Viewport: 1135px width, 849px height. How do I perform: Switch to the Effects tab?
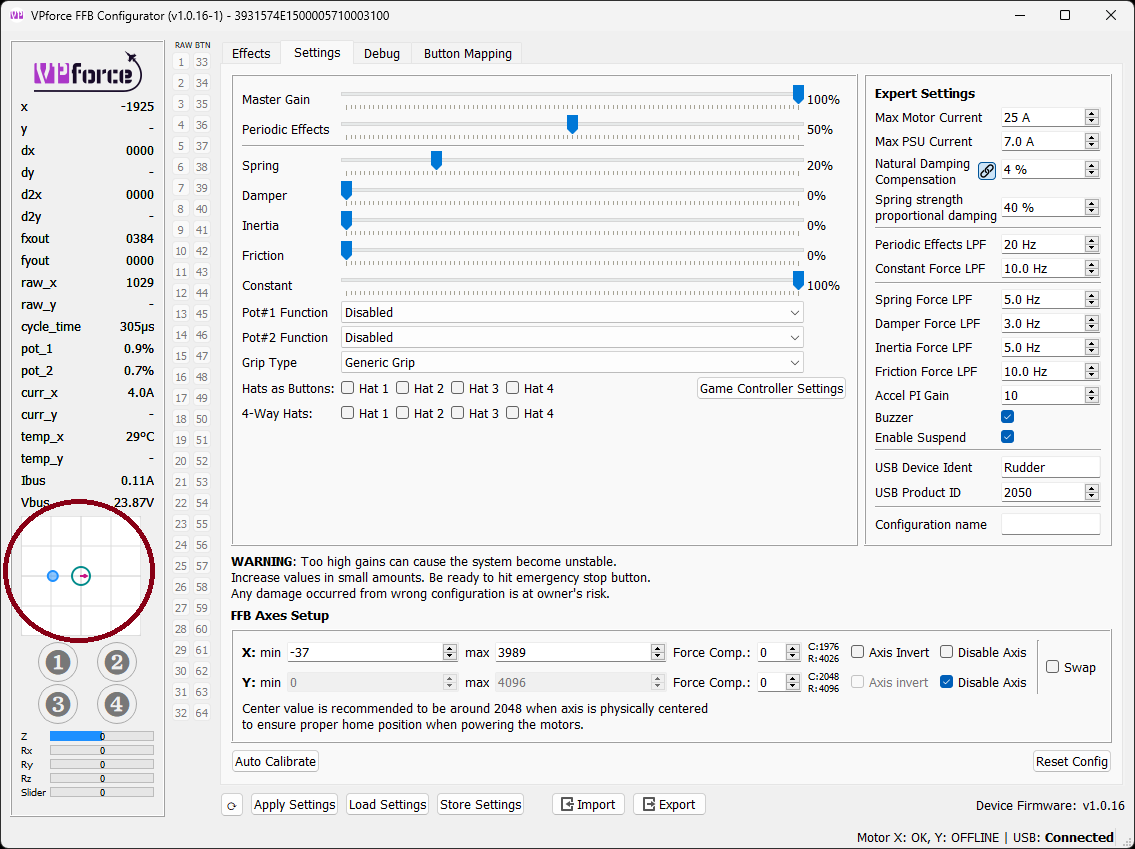coord(251,54)
